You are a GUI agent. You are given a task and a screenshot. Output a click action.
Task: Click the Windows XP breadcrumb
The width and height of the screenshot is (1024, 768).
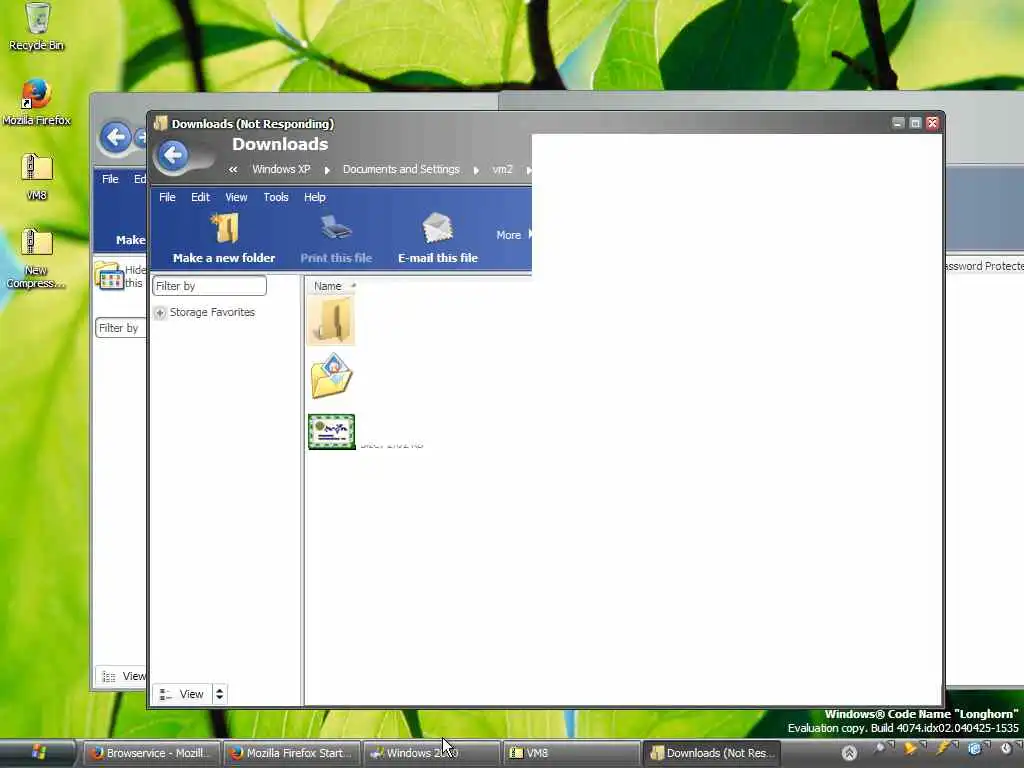tap(281, 169)
